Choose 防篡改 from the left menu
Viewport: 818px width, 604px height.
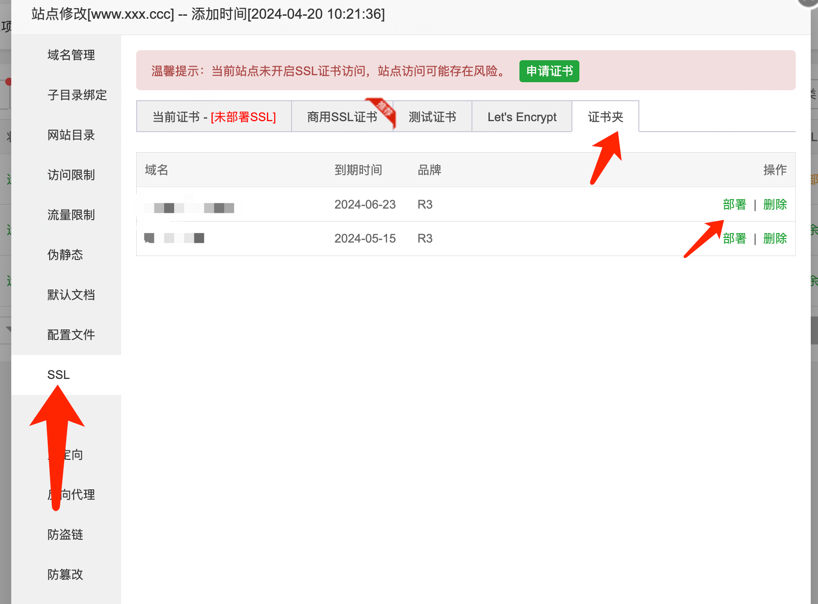[65, 575]
